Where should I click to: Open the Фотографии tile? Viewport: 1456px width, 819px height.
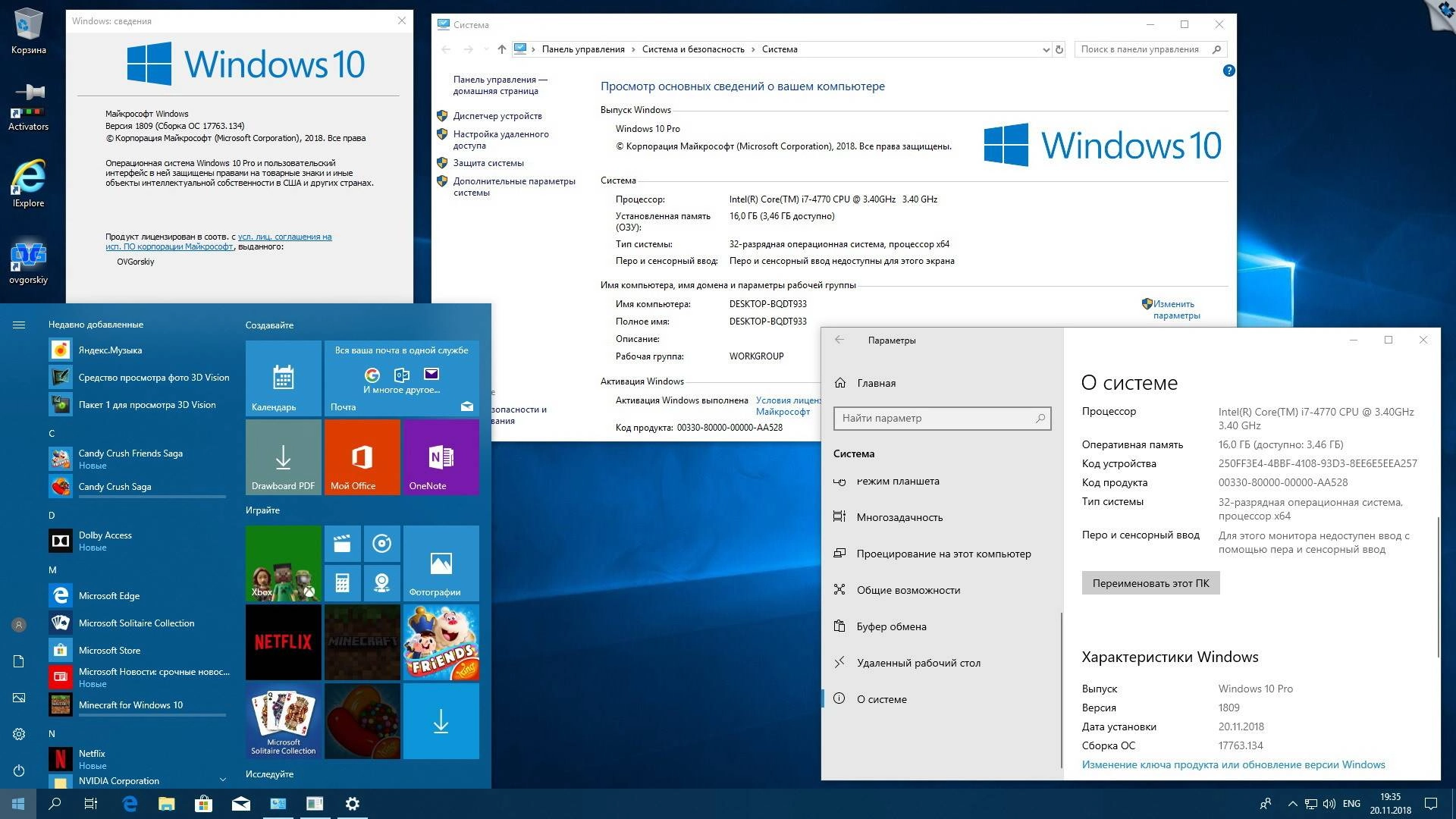pos(440,563)
